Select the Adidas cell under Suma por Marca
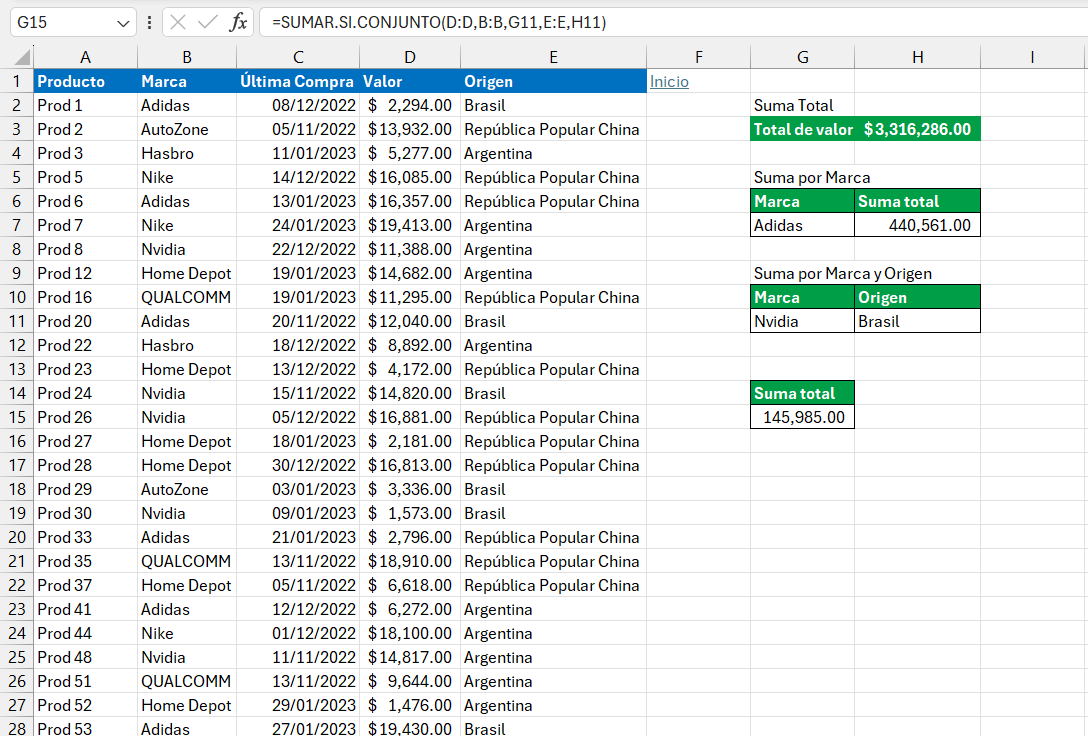 (802, 225)
